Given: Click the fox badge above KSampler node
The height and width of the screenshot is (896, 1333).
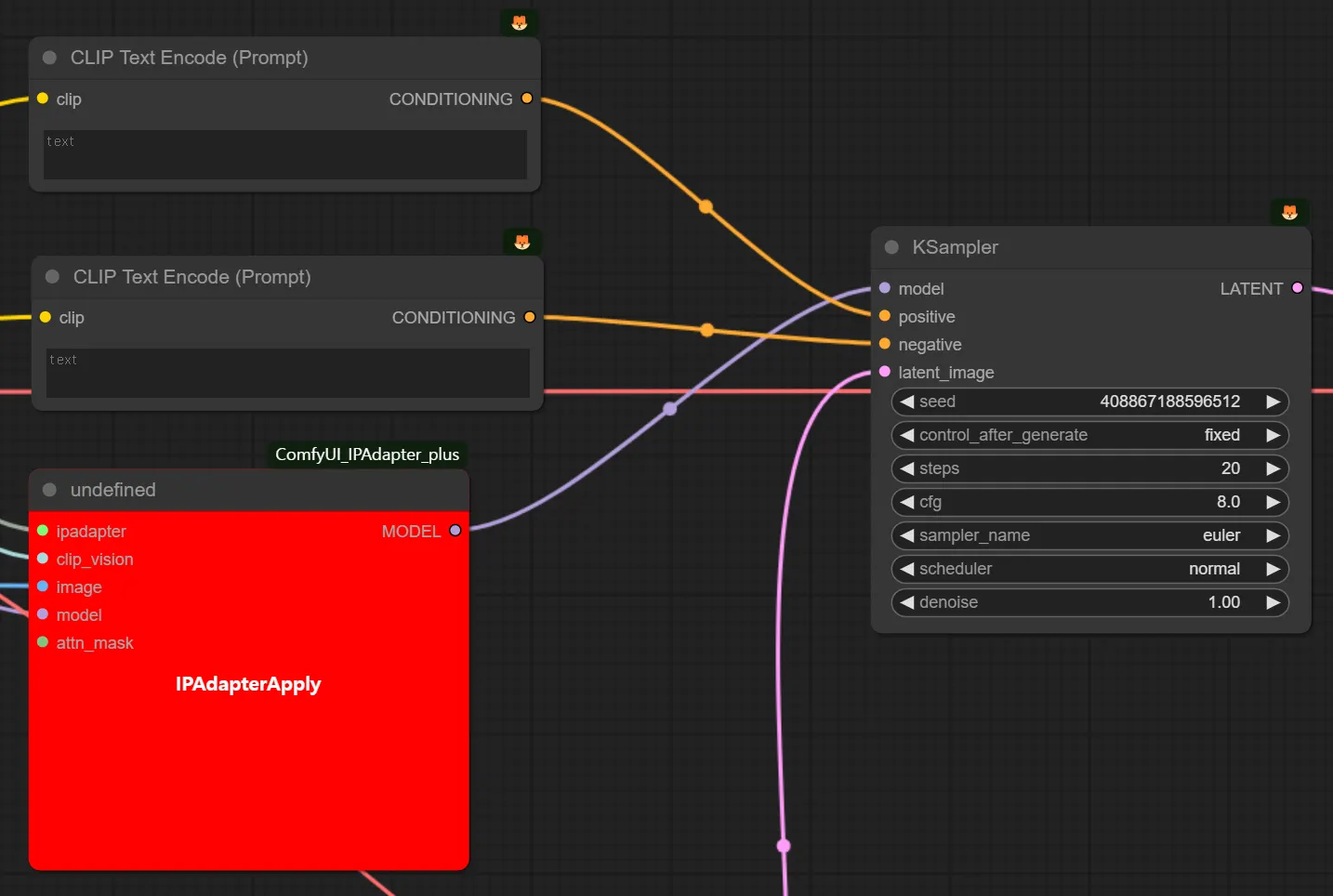Looking at the screenshot, I should [x=1289, y=212].
